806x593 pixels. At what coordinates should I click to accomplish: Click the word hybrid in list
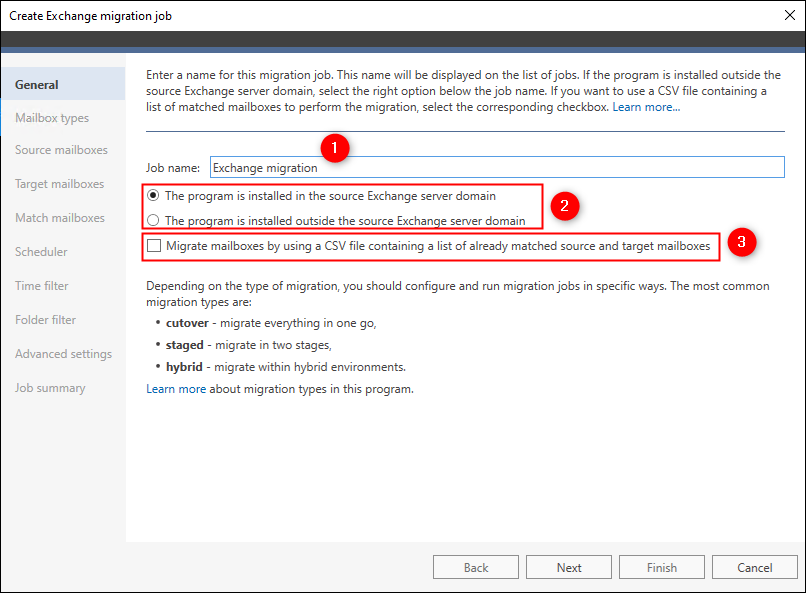[x=184, y=367]
